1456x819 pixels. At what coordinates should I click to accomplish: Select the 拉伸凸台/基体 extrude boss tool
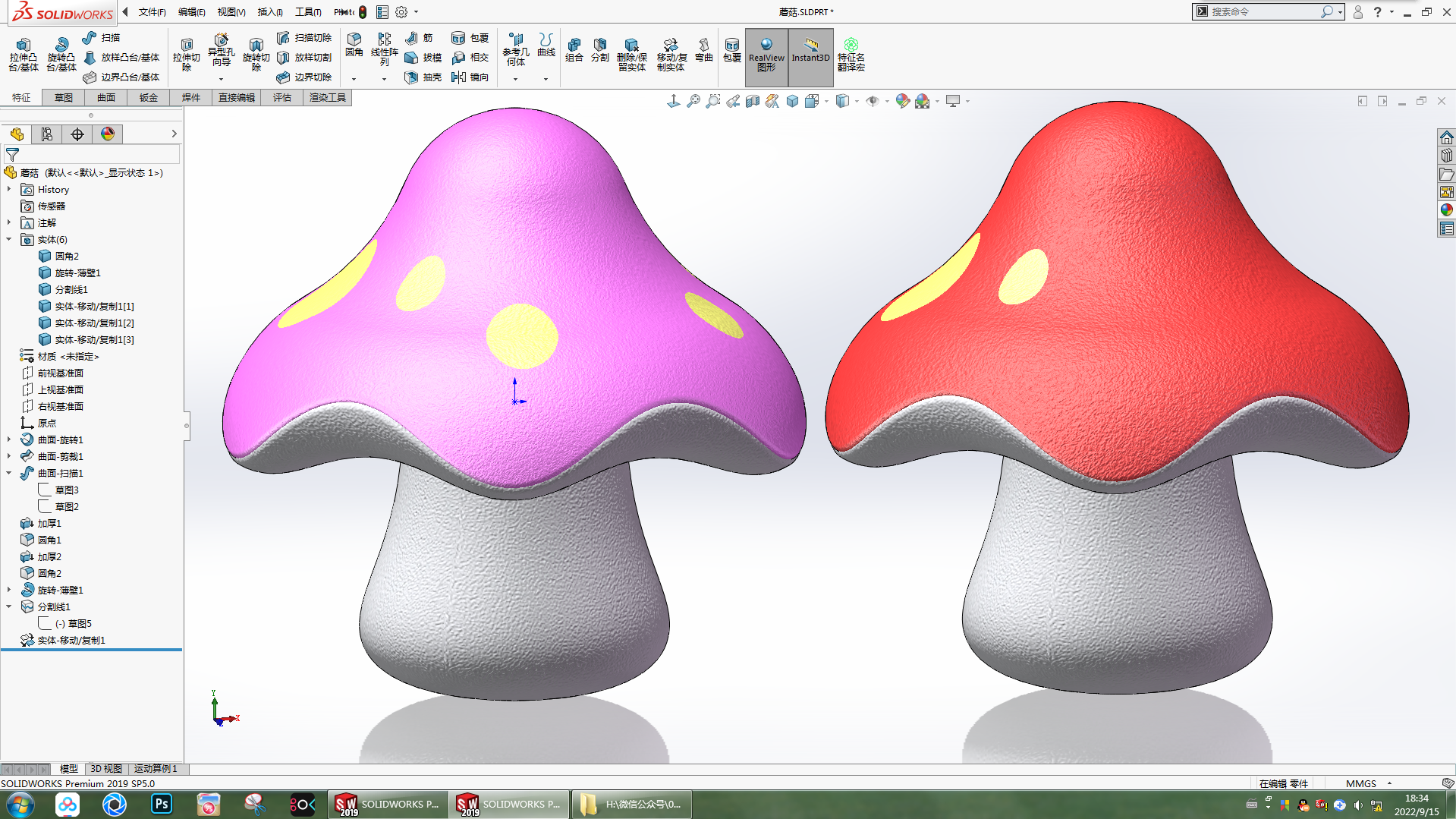pos(24,54)
